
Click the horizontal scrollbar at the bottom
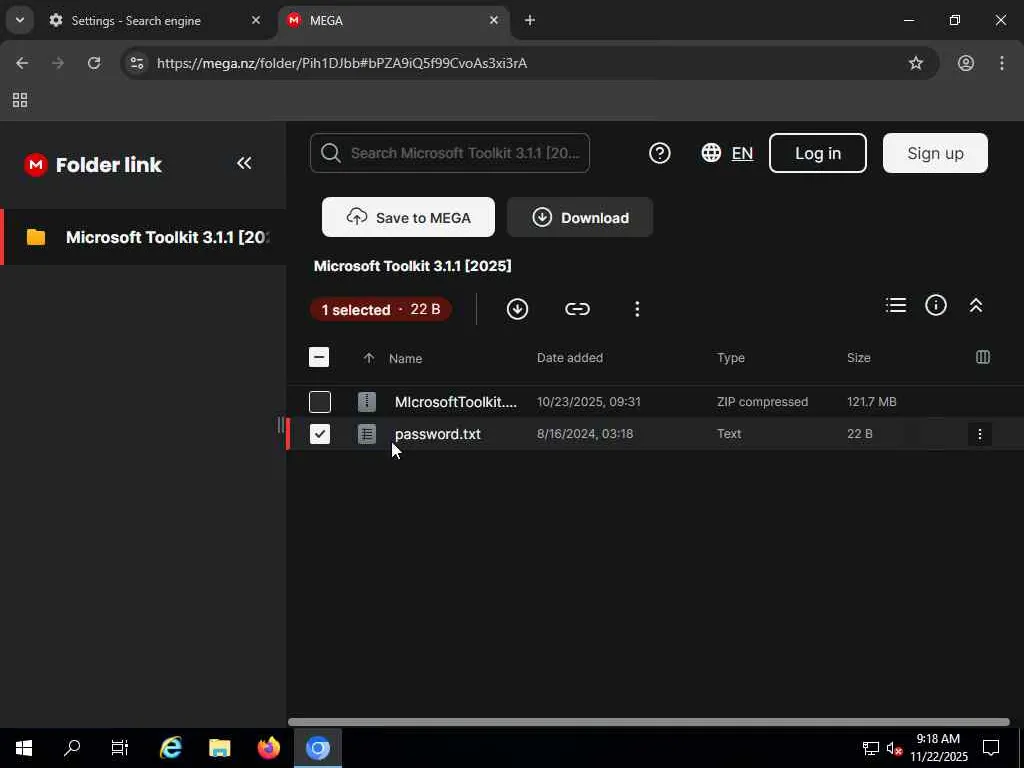(x=648, y=722)
